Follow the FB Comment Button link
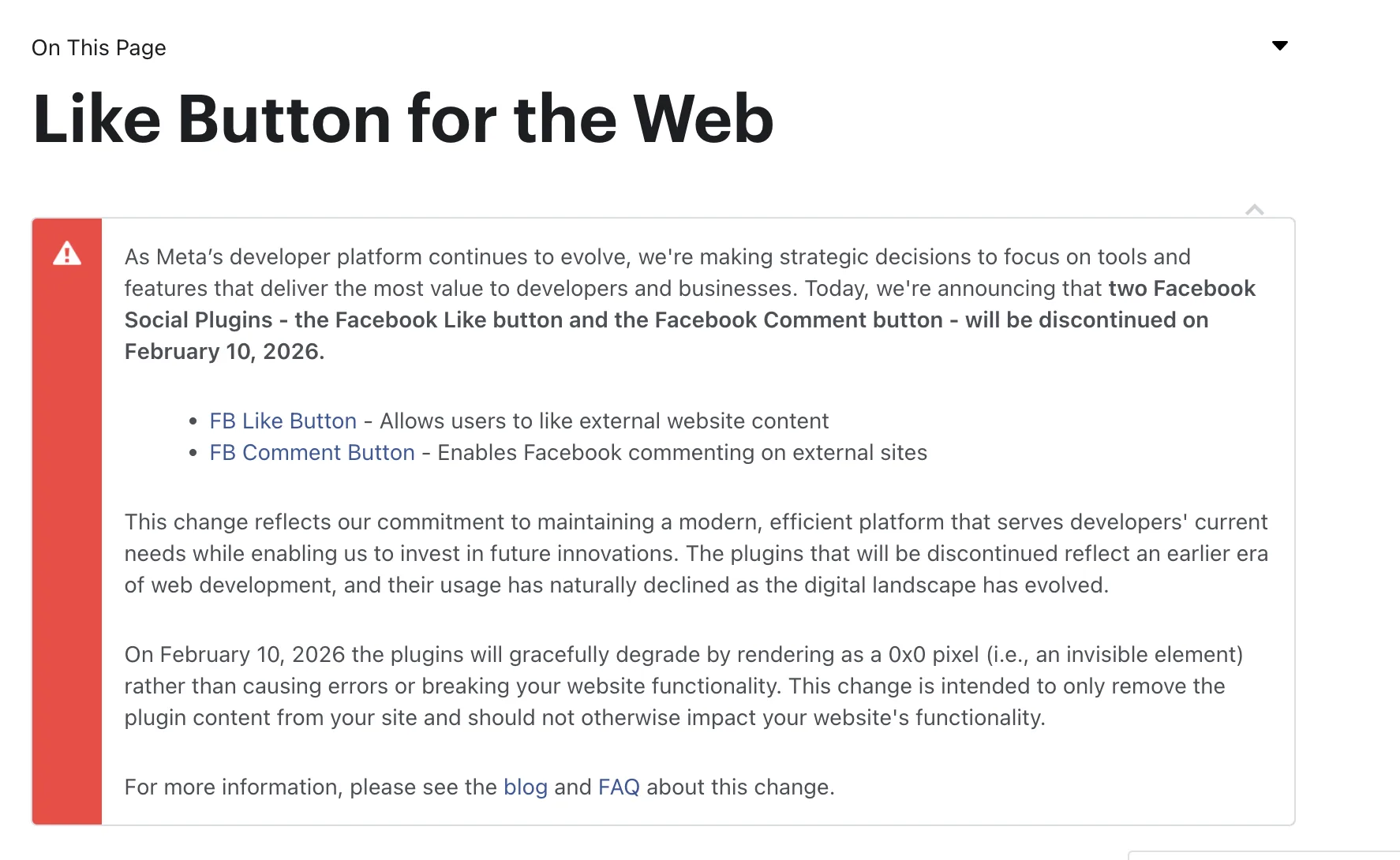This screenshot has width=1400, height=860. 312,453
